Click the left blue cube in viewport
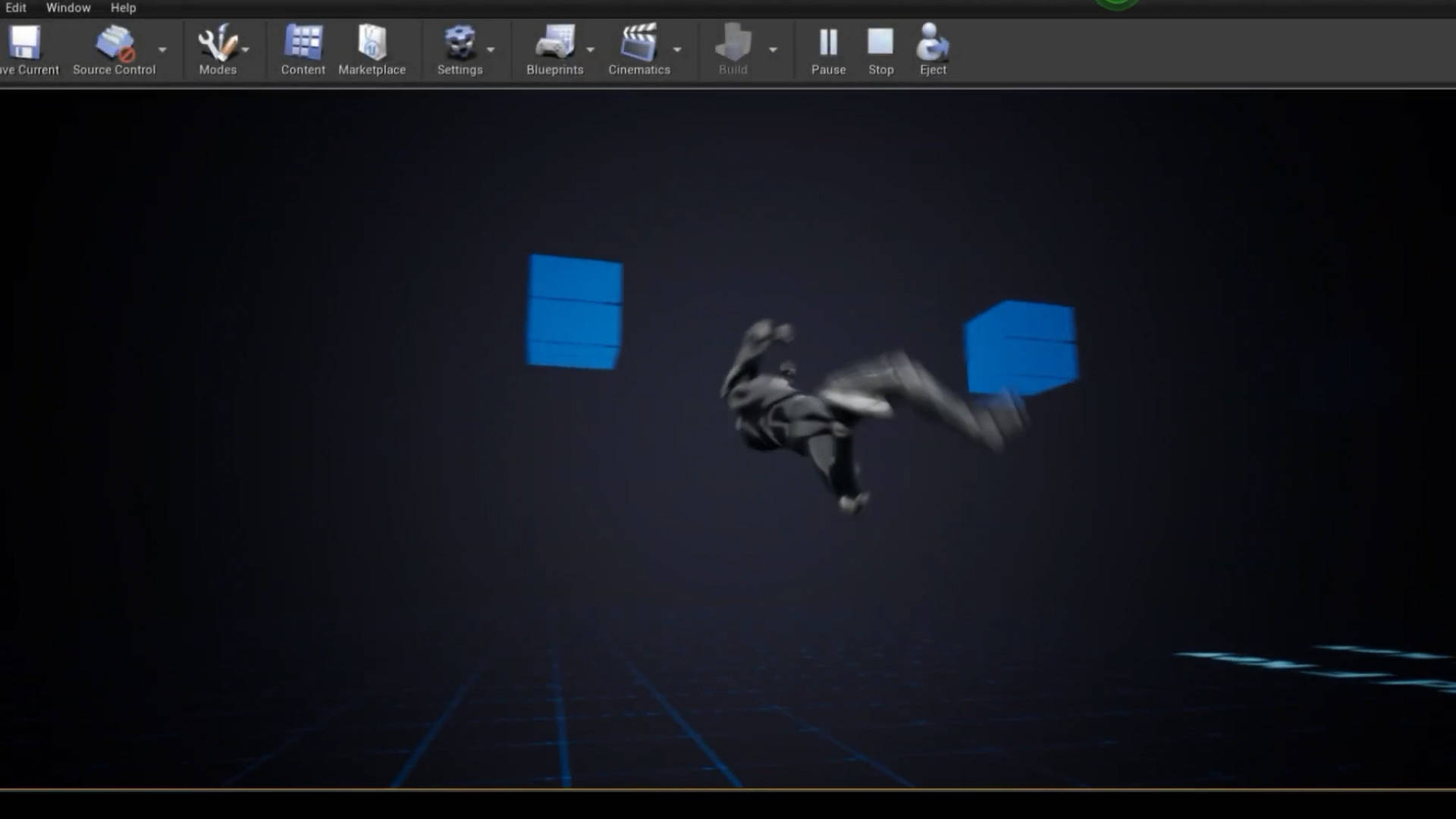The width and height of the screenshot is (1456, 819). [575, 312]
